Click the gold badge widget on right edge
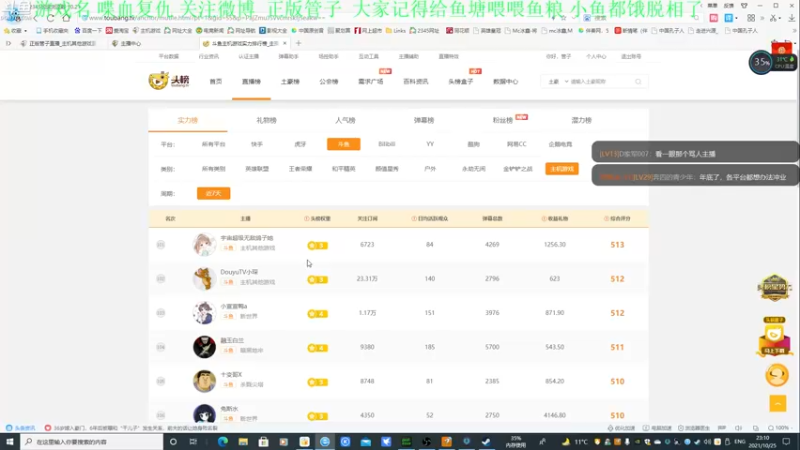Screen dimensions: 800x450 pyautogui.click(x=774, y=287)
